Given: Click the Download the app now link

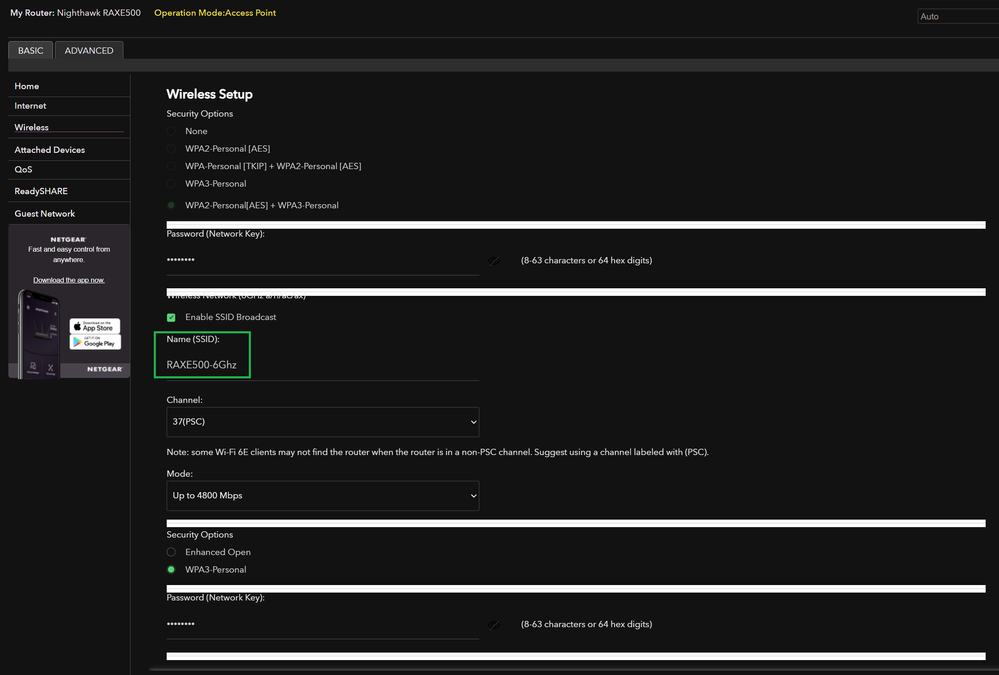Looking at the screenshot, I should [67, 279].
